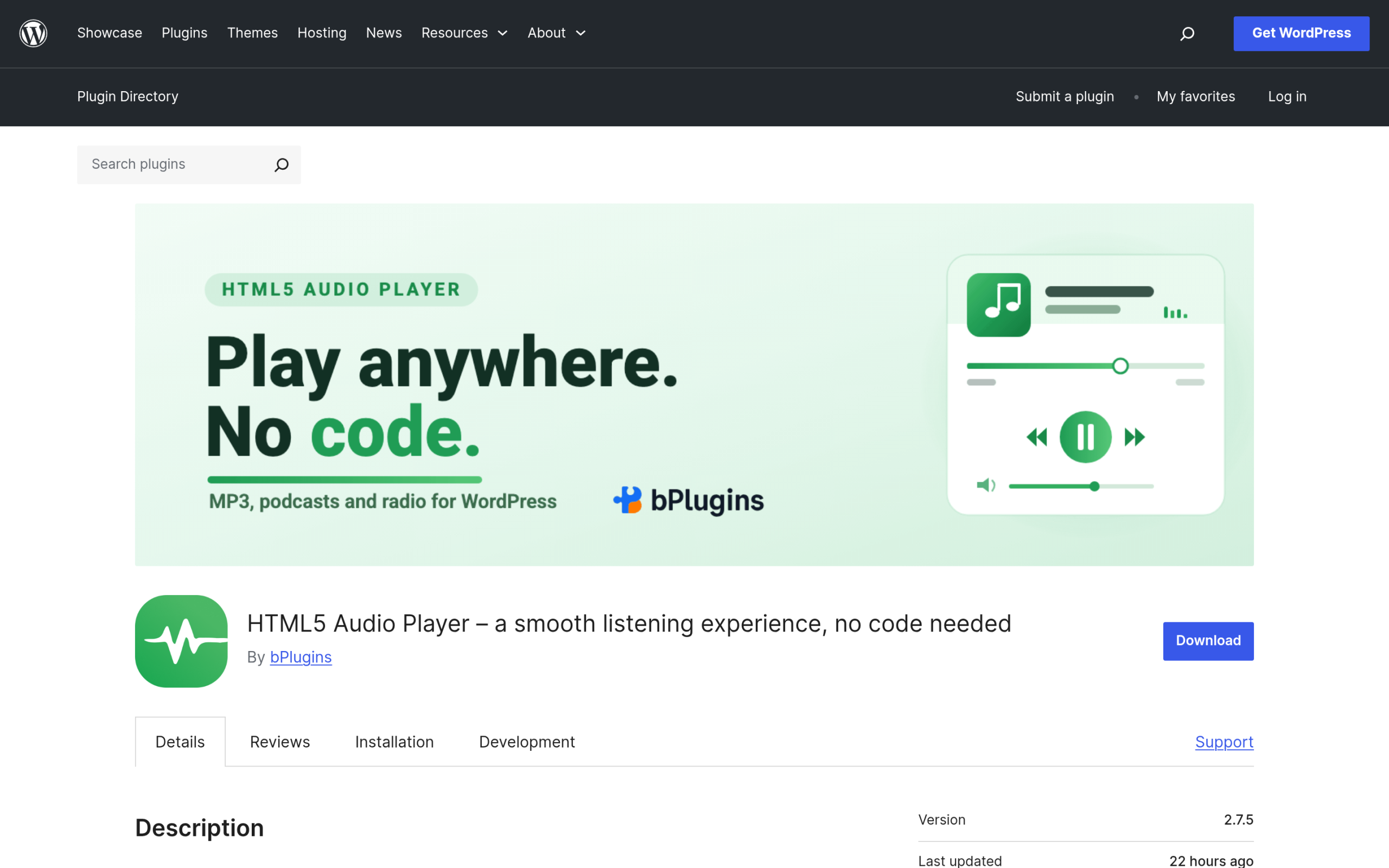This screenshot has height=868, width=1389.
Task: Click the plugin search submit magnifier icon
Action: [x=281, y=165]
